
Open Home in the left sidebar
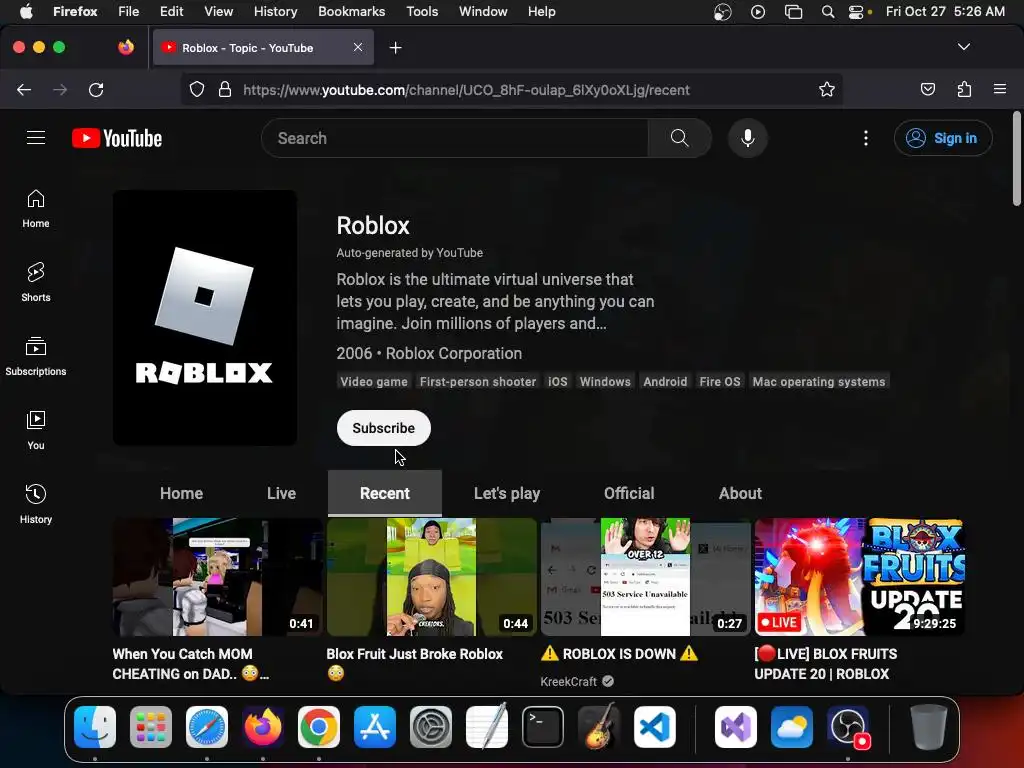pos(36,209)
